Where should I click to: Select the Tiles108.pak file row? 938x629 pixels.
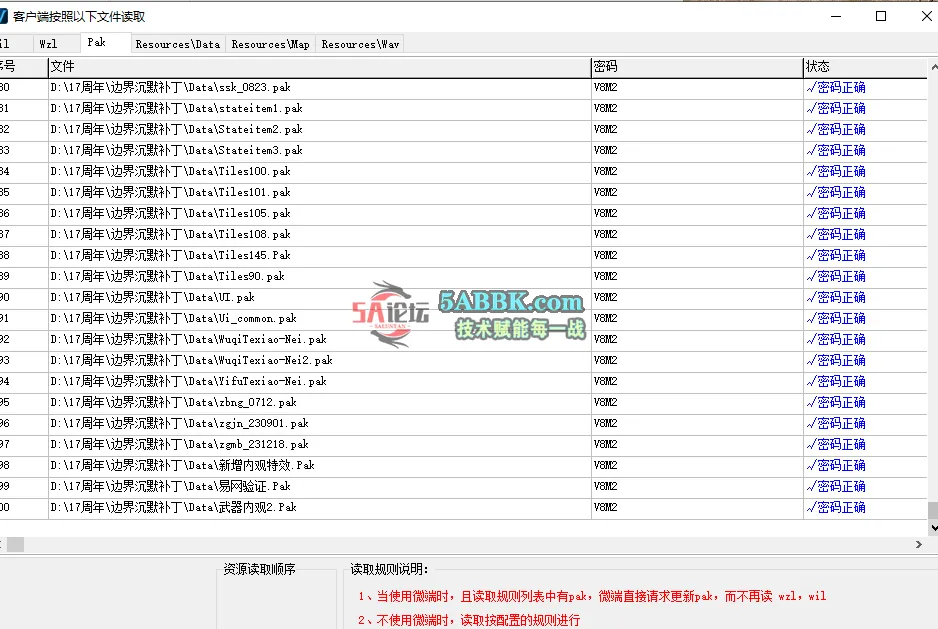click(464, 234)
